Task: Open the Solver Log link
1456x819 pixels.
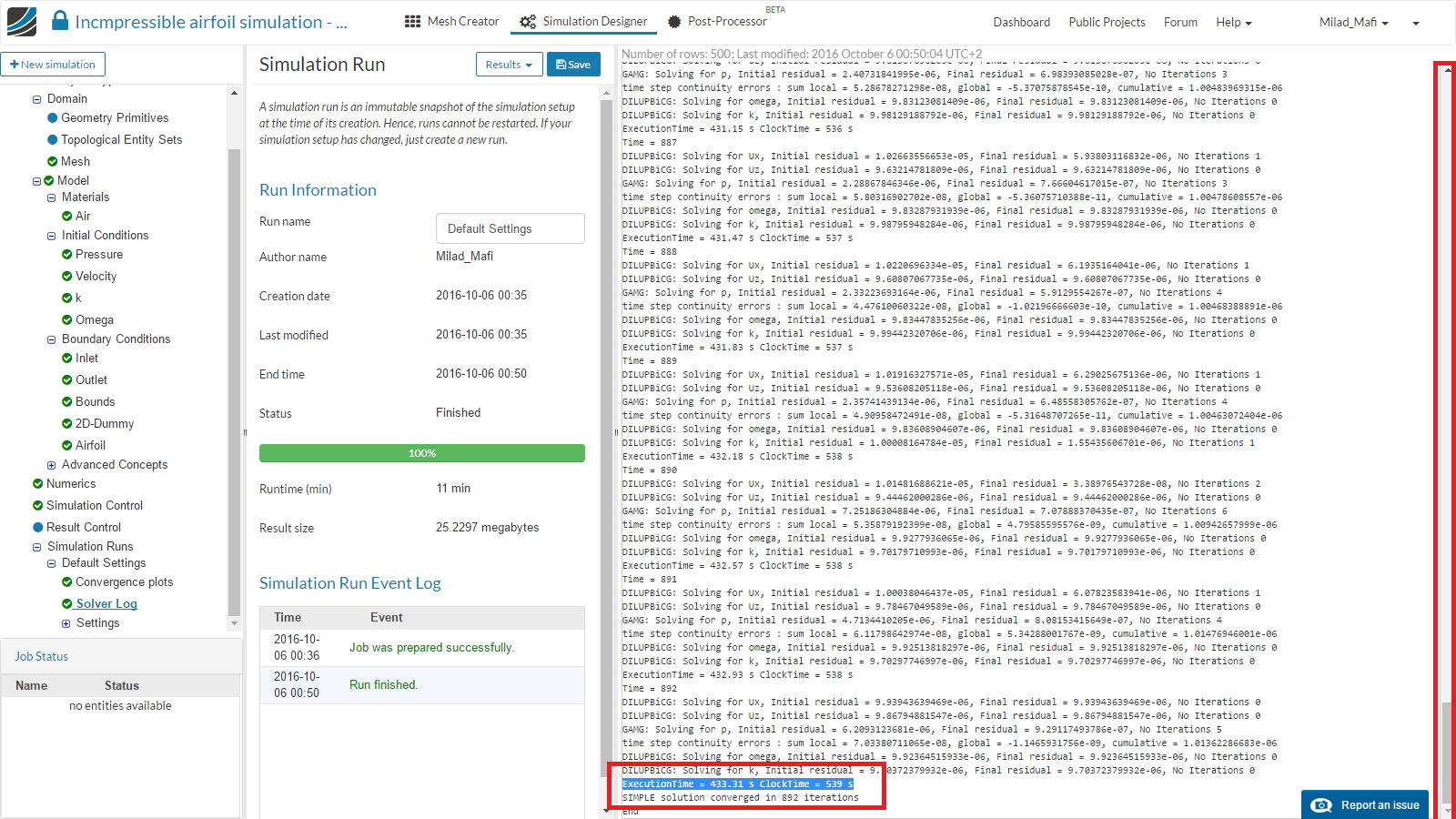Action: click(x=106, y=603)
